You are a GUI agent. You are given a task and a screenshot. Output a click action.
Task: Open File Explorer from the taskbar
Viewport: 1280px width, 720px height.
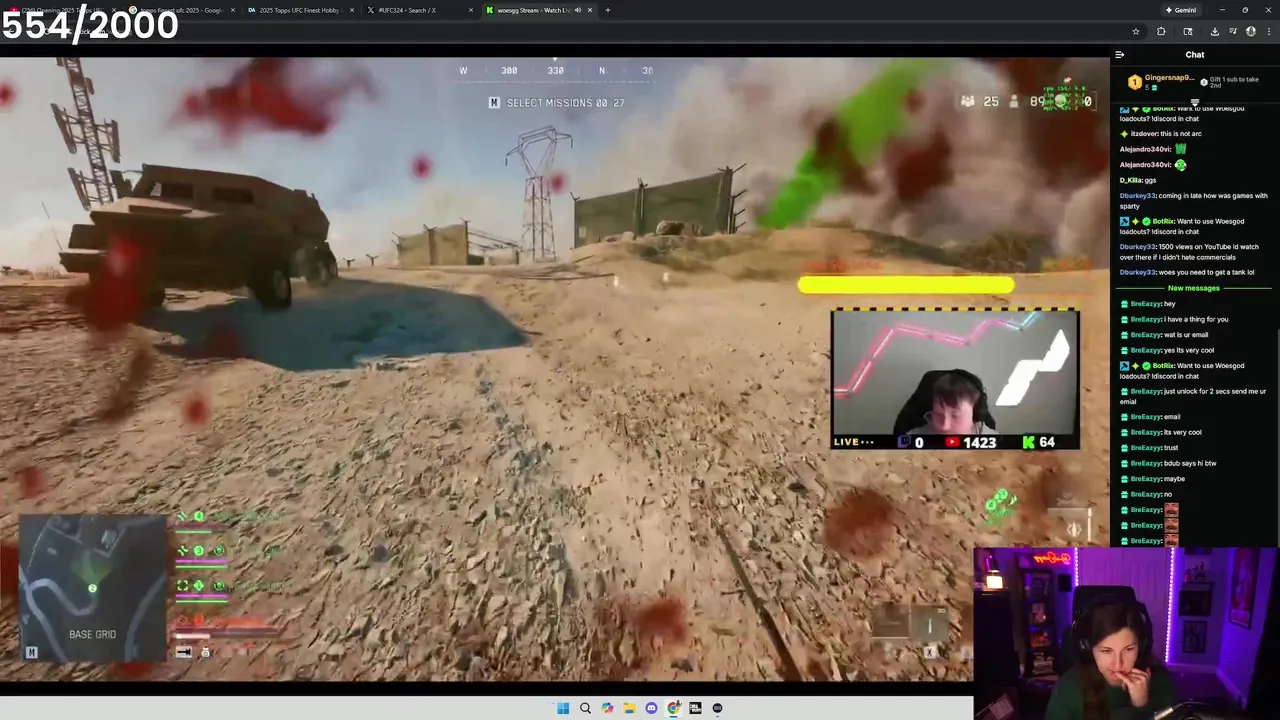(629, 708)
